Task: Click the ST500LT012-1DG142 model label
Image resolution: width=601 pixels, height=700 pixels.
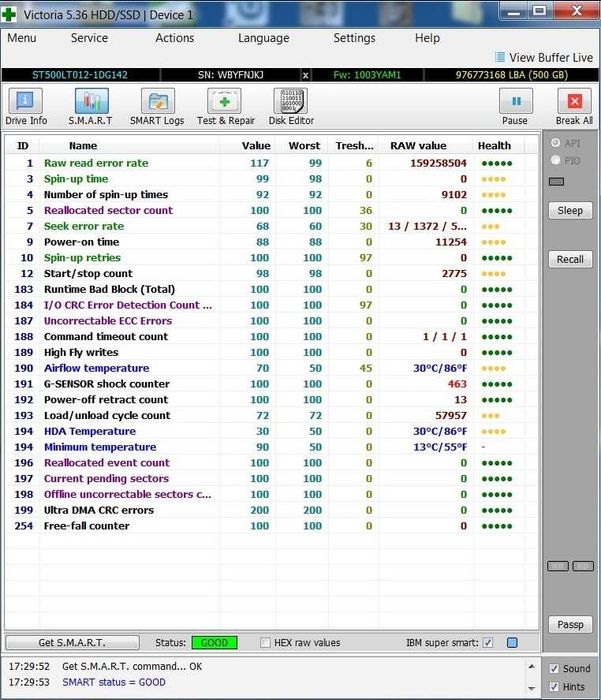Action: tap(80, 75)
